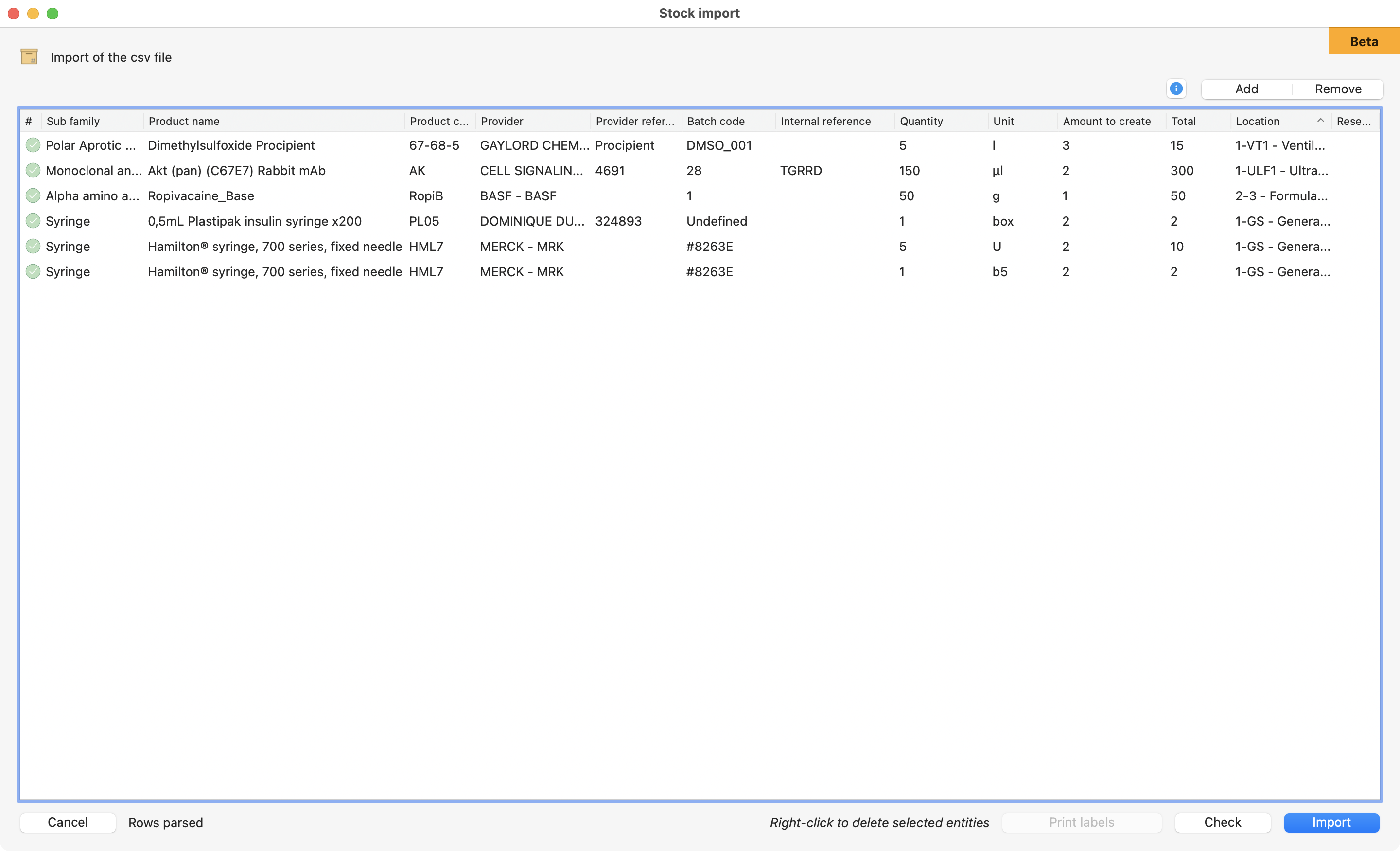Click the Check button

(x=1222, y=822)
